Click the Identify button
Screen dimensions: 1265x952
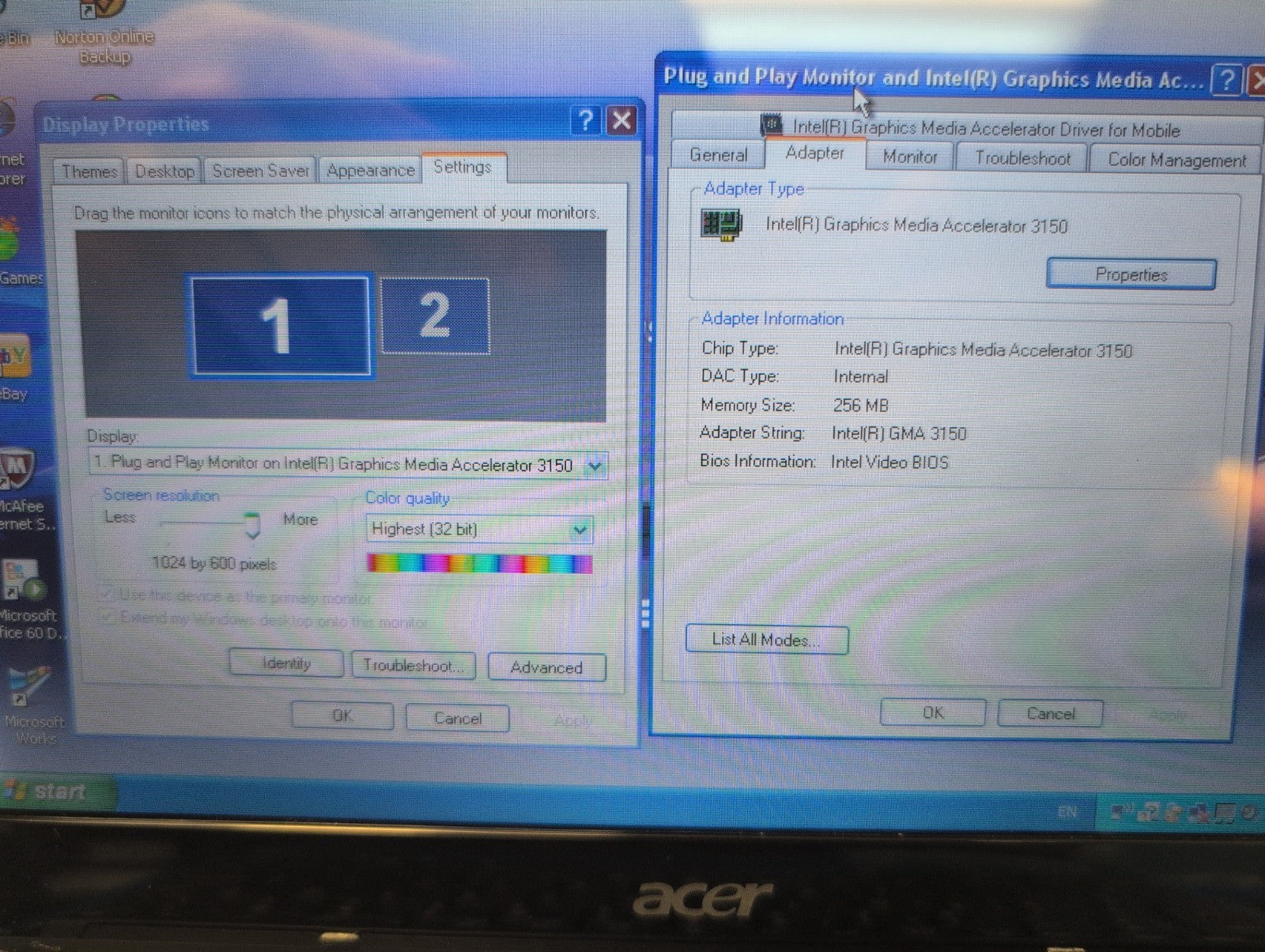tap(286, 663)
